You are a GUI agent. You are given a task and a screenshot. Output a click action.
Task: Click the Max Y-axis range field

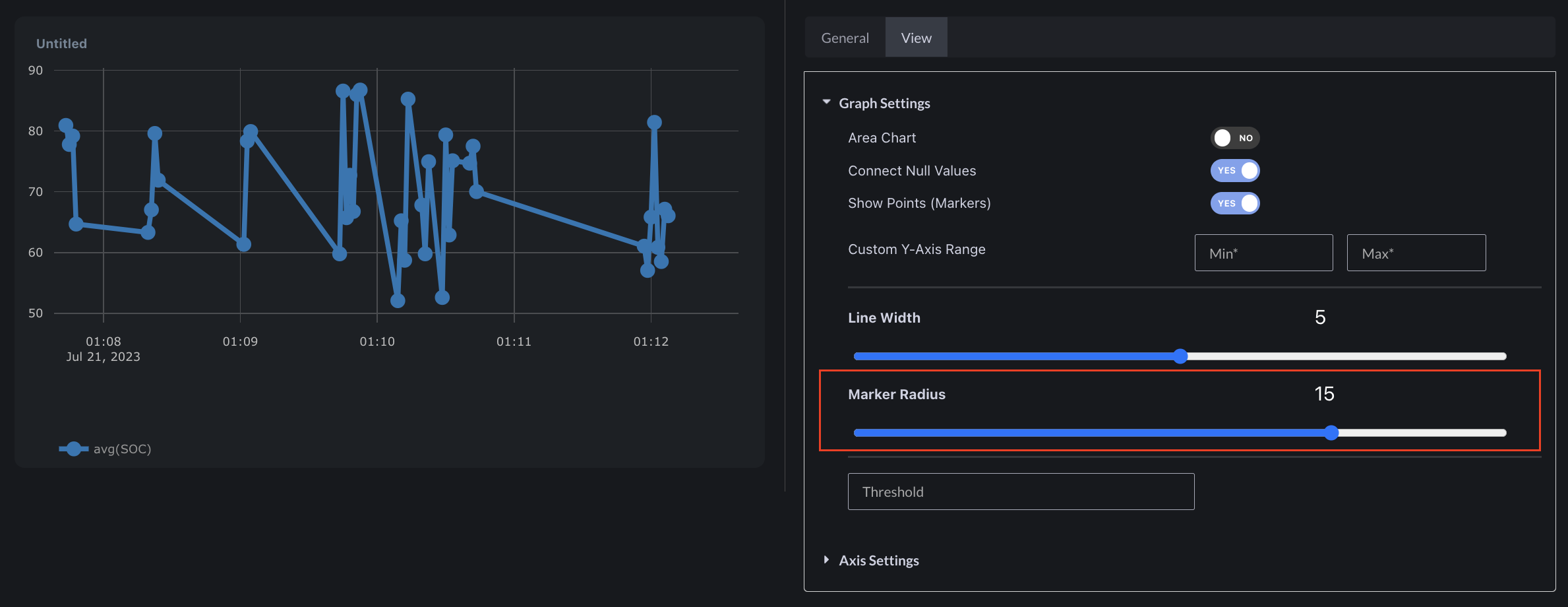click(1416, 253)
